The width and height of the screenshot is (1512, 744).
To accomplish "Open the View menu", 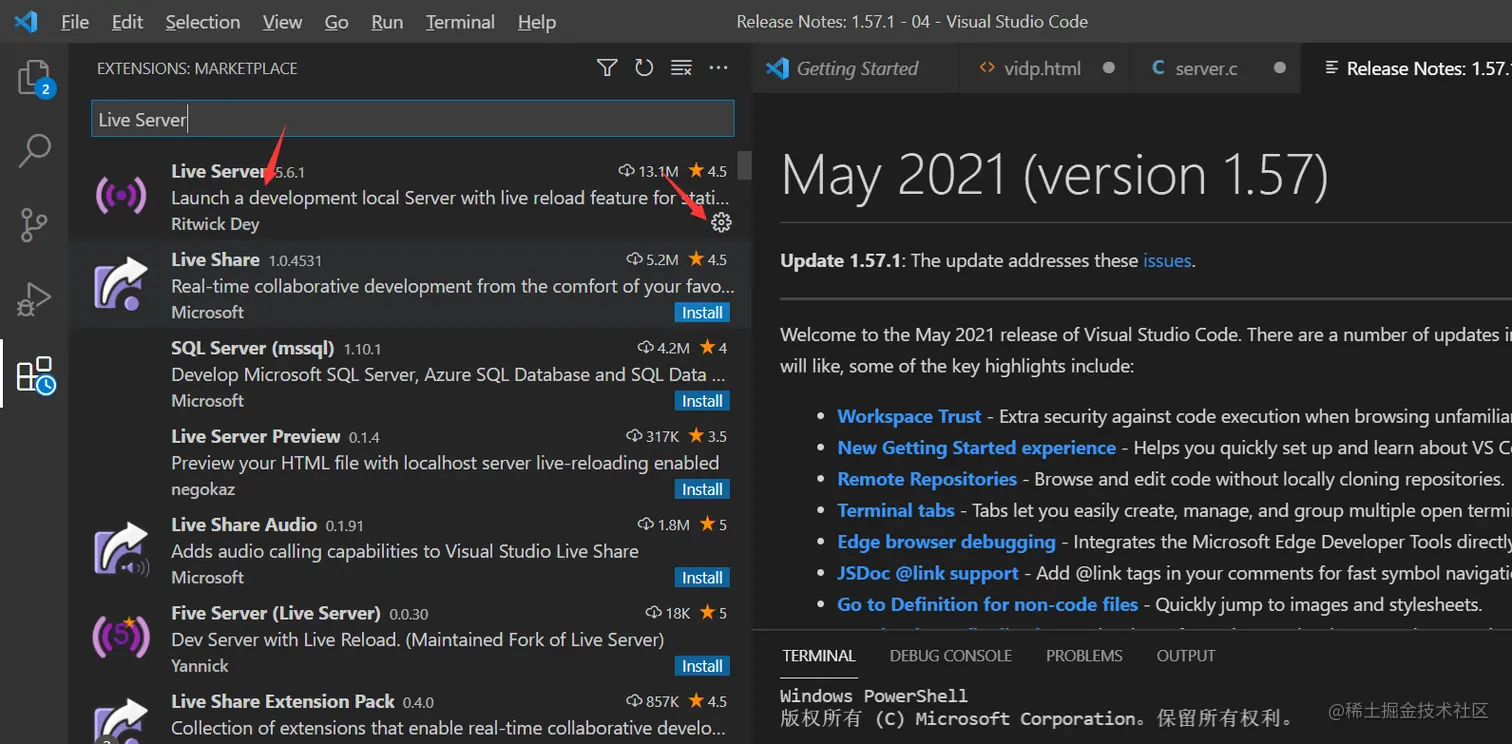I will click(282, 21).
